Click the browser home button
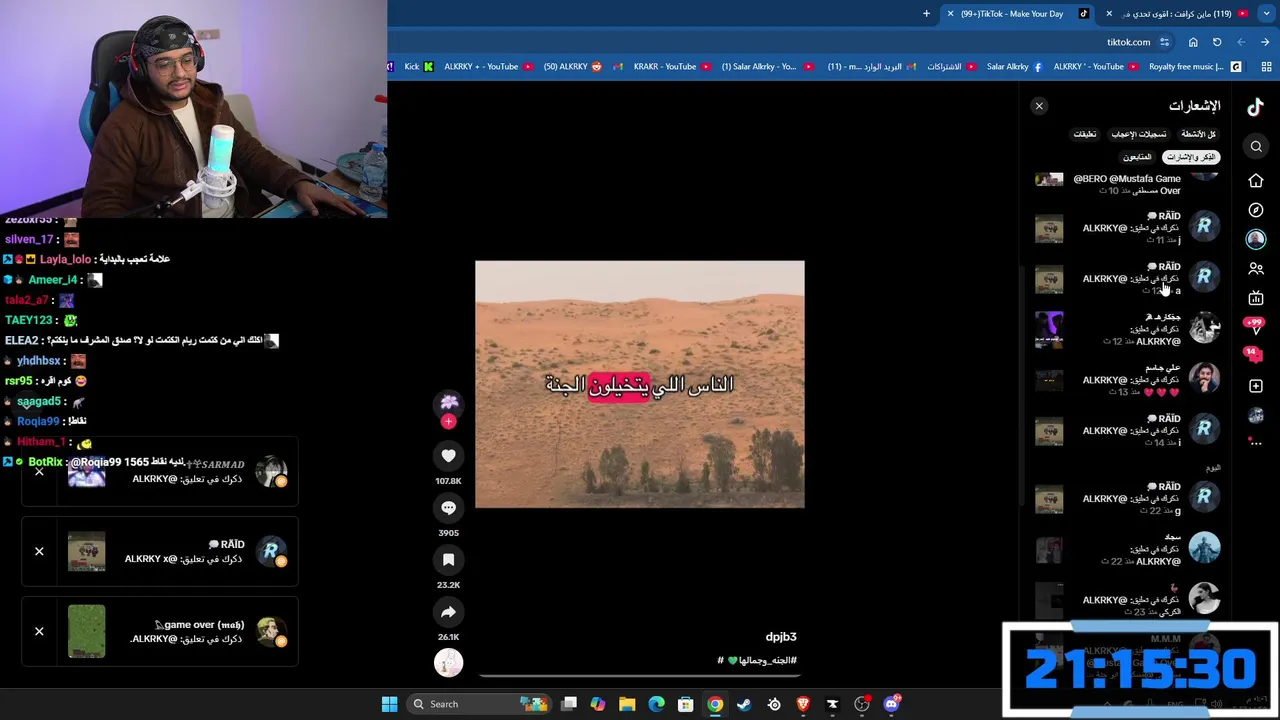Viewport: 1280px width, 720px height. coord(1193,42)
